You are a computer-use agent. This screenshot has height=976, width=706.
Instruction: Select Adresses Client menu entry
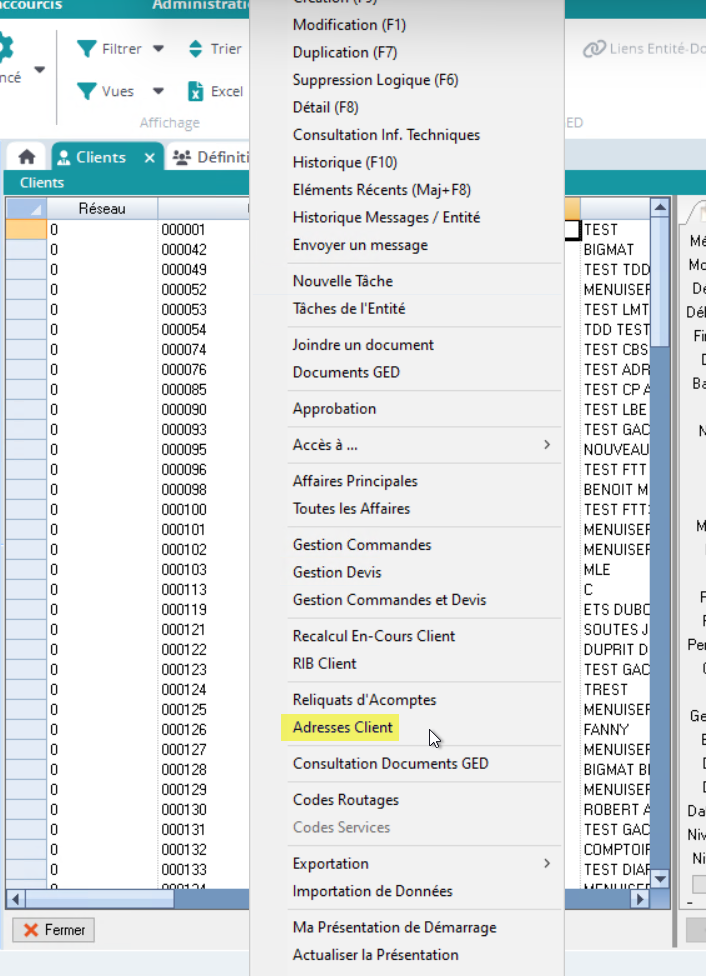point(343,727)
